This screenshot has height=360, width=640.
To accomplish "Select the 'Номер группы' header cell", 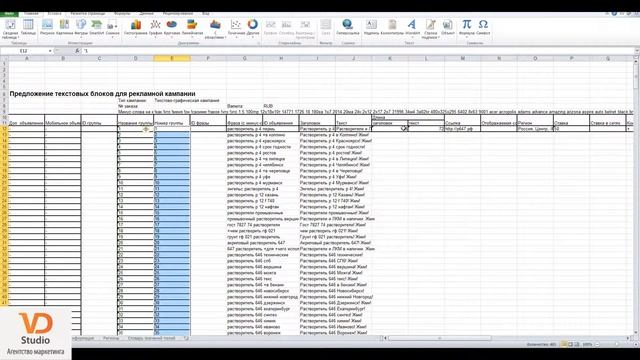I will (172, 123).
